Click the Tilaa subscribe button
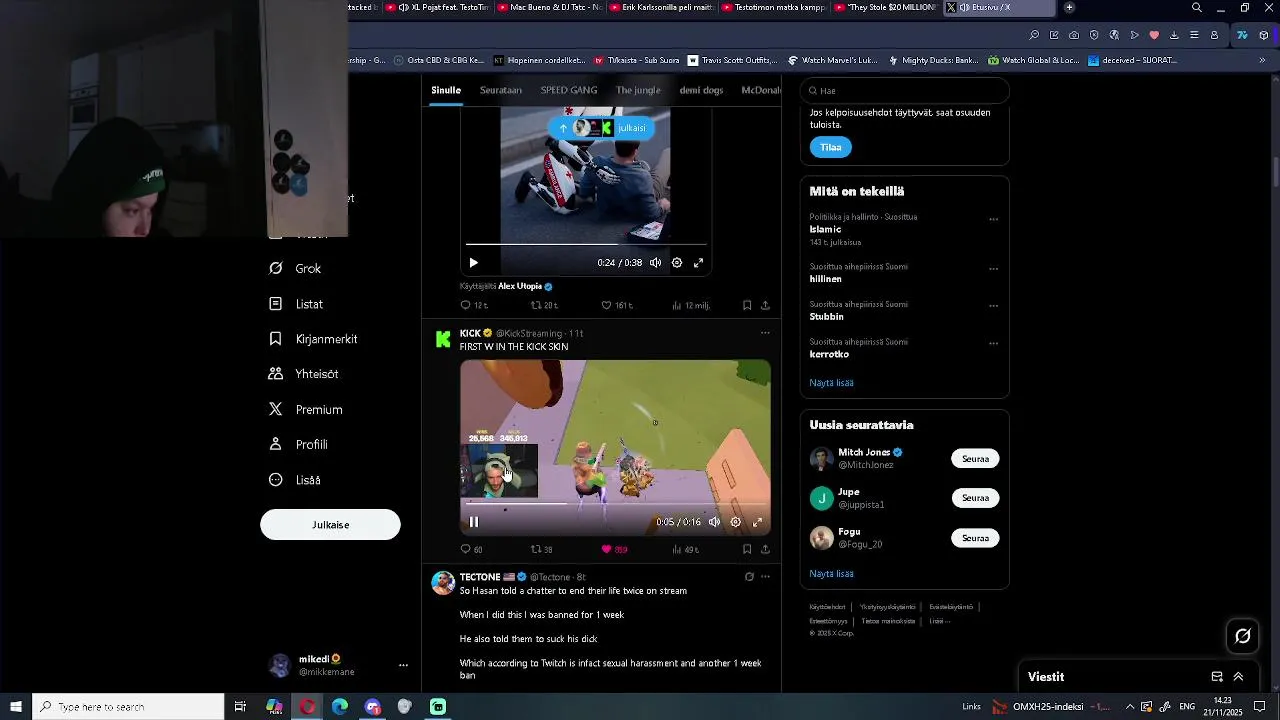1280x720 pixels. coord(831,147)
